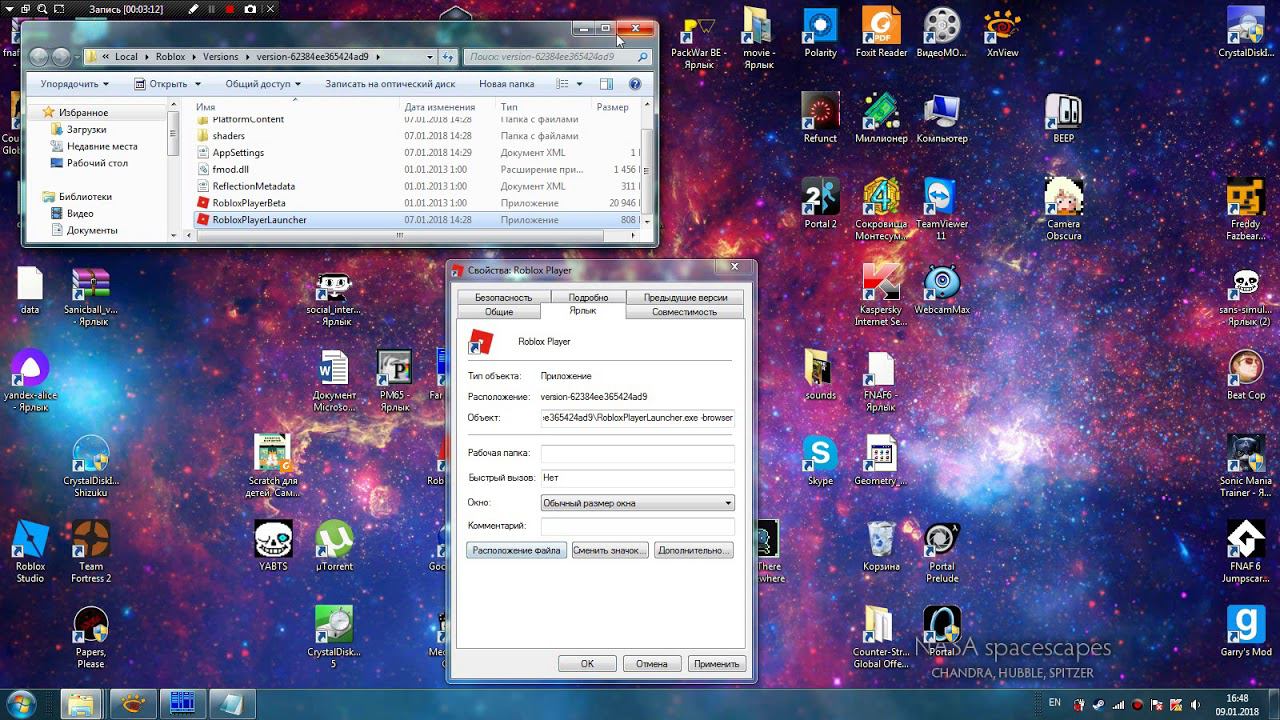Switch to the Подробно tab
The image size is (1280, 720).
[588, 297]
